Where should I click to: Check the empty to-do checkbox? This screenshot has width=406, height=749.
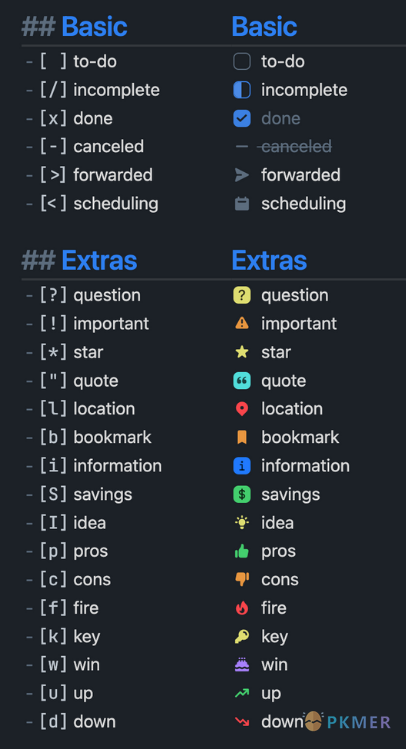point(242,62)
